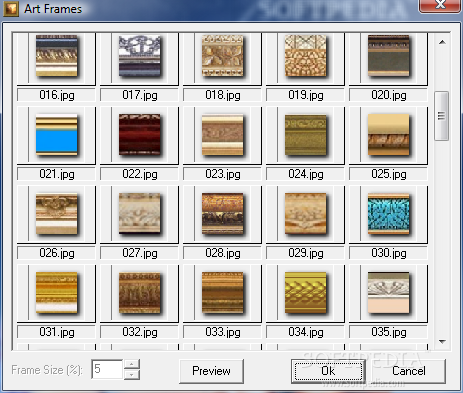
Task: Pick the 033.jpg frame thumbnail
Action: 223,293
